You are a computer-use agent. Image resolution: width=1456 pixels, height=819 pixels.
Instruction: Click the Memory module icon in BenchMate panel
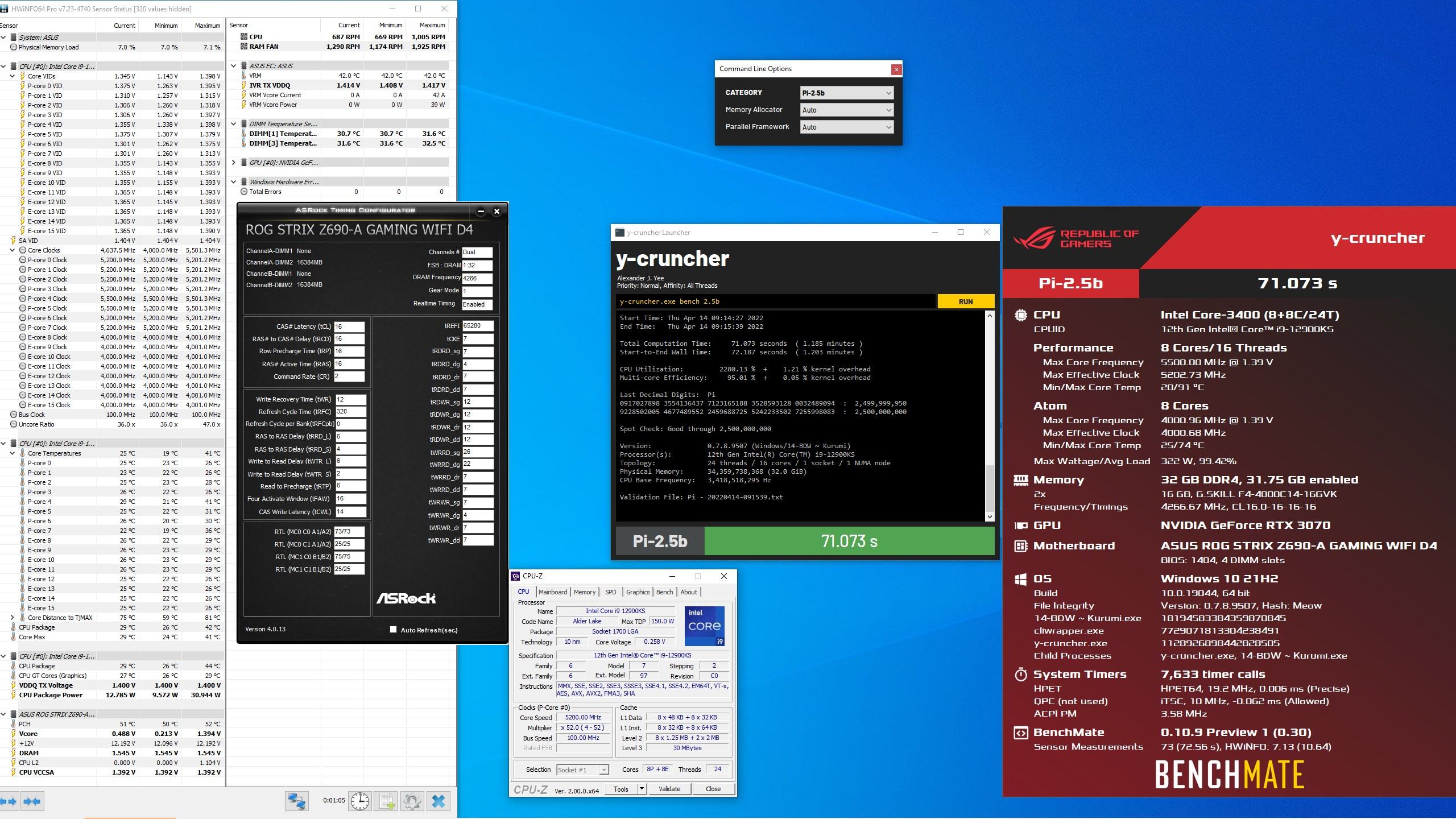click(1021, 480)
